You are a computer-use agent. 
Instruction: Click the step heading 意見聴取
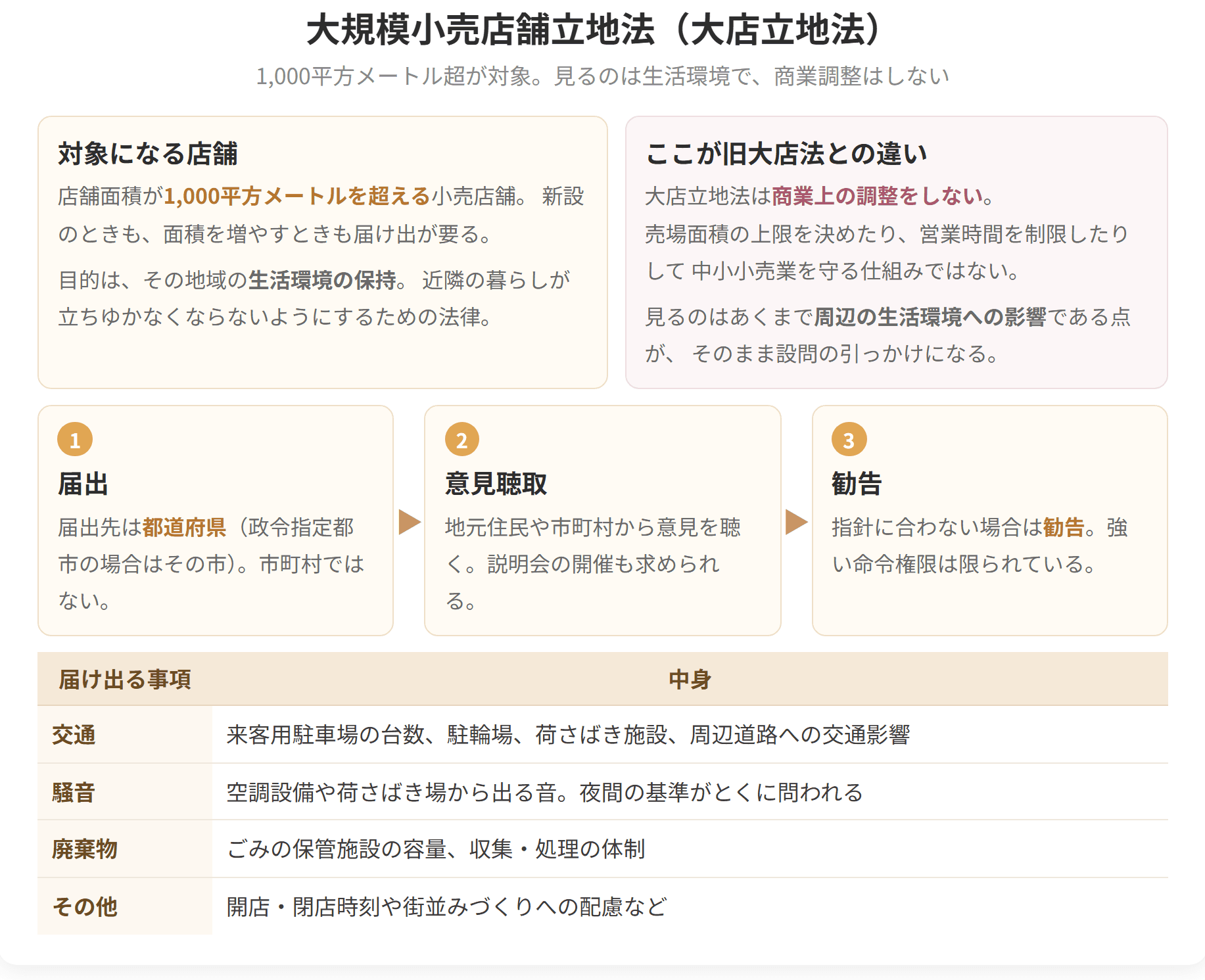[x=496, y=484]
